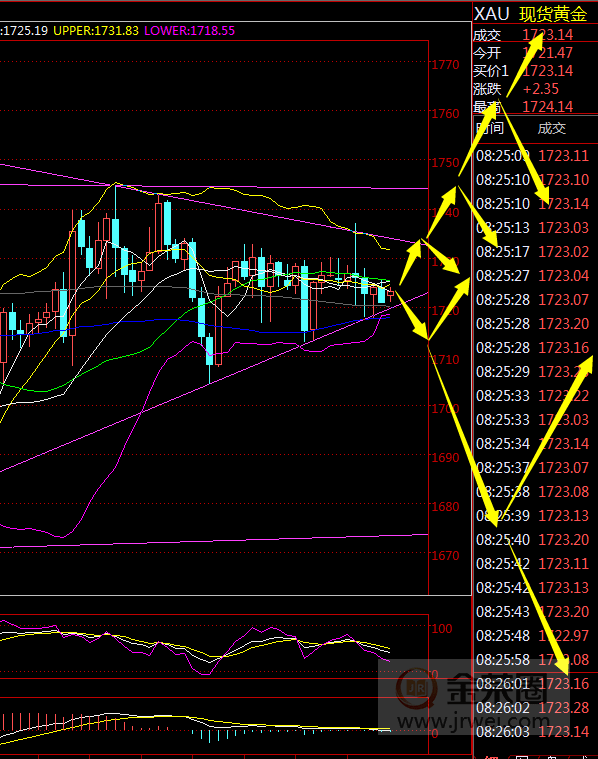Click the 1760 price axis label
598x759 pixels.
(x=445, y=114)
